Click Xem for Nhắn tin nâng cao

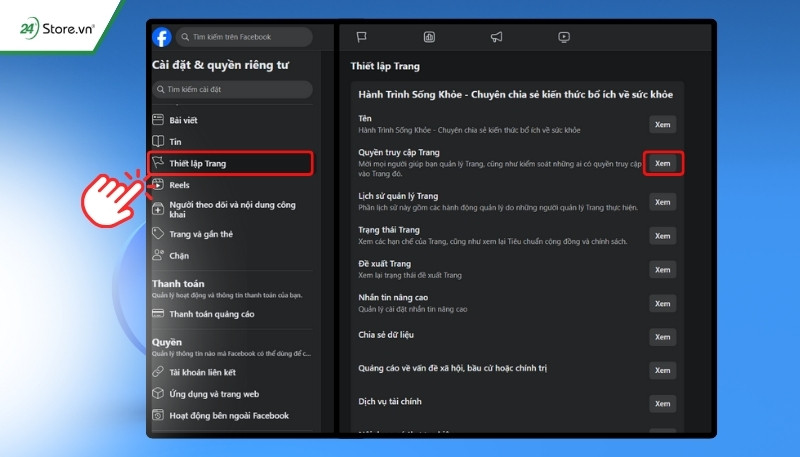click(x=662, y=303)
